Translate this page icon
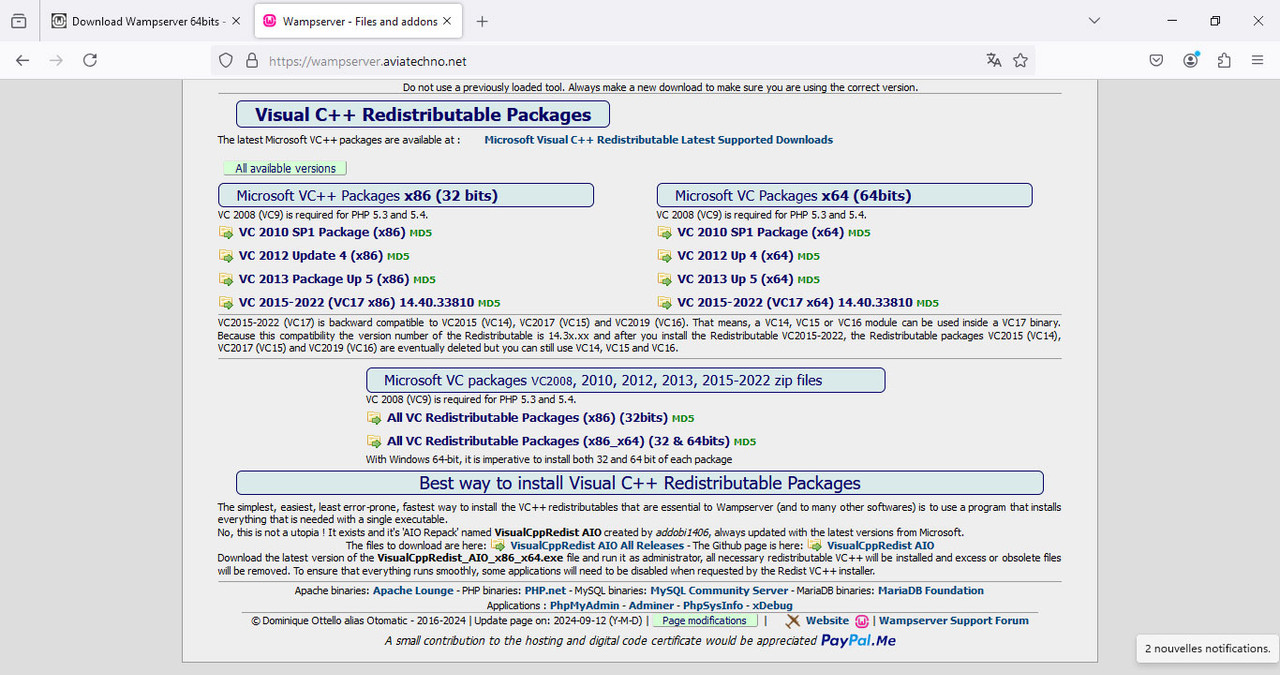The height and width of the screenshot is (675, 1280). click(x=993, y=61)
